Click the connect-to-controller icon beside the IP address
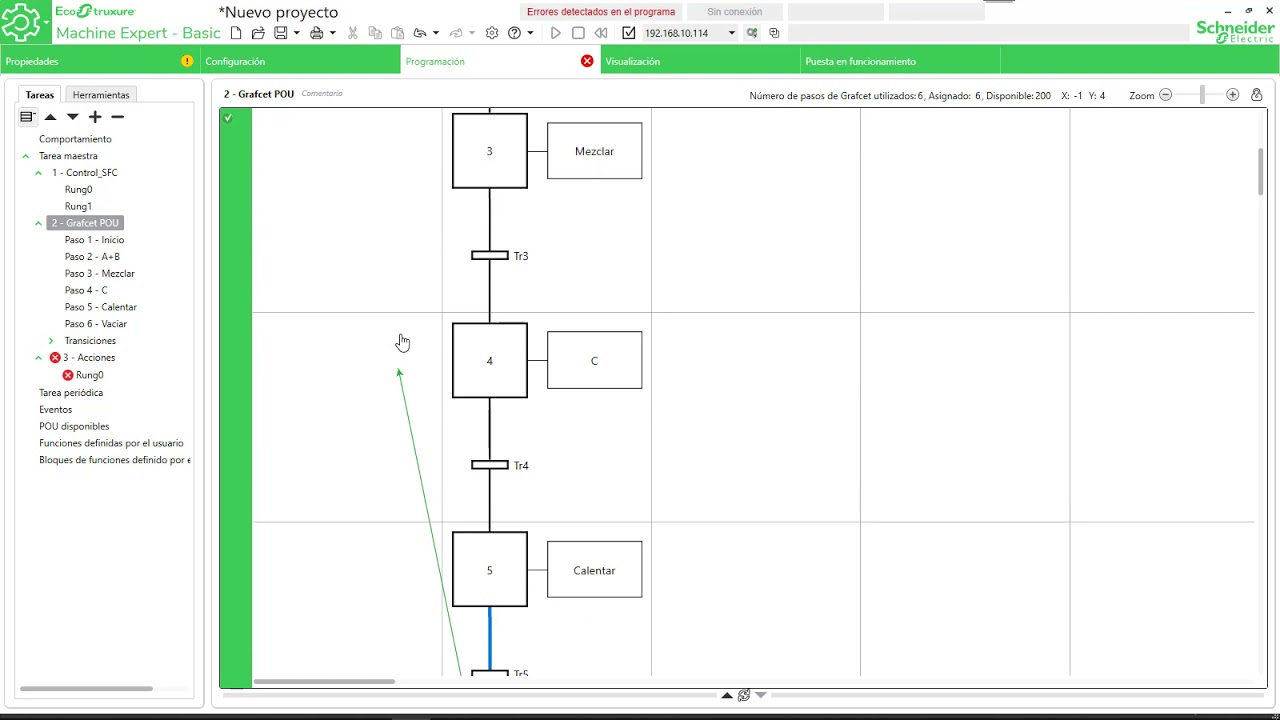Viewport: 1280px width, 720px height. click(752, 33)
